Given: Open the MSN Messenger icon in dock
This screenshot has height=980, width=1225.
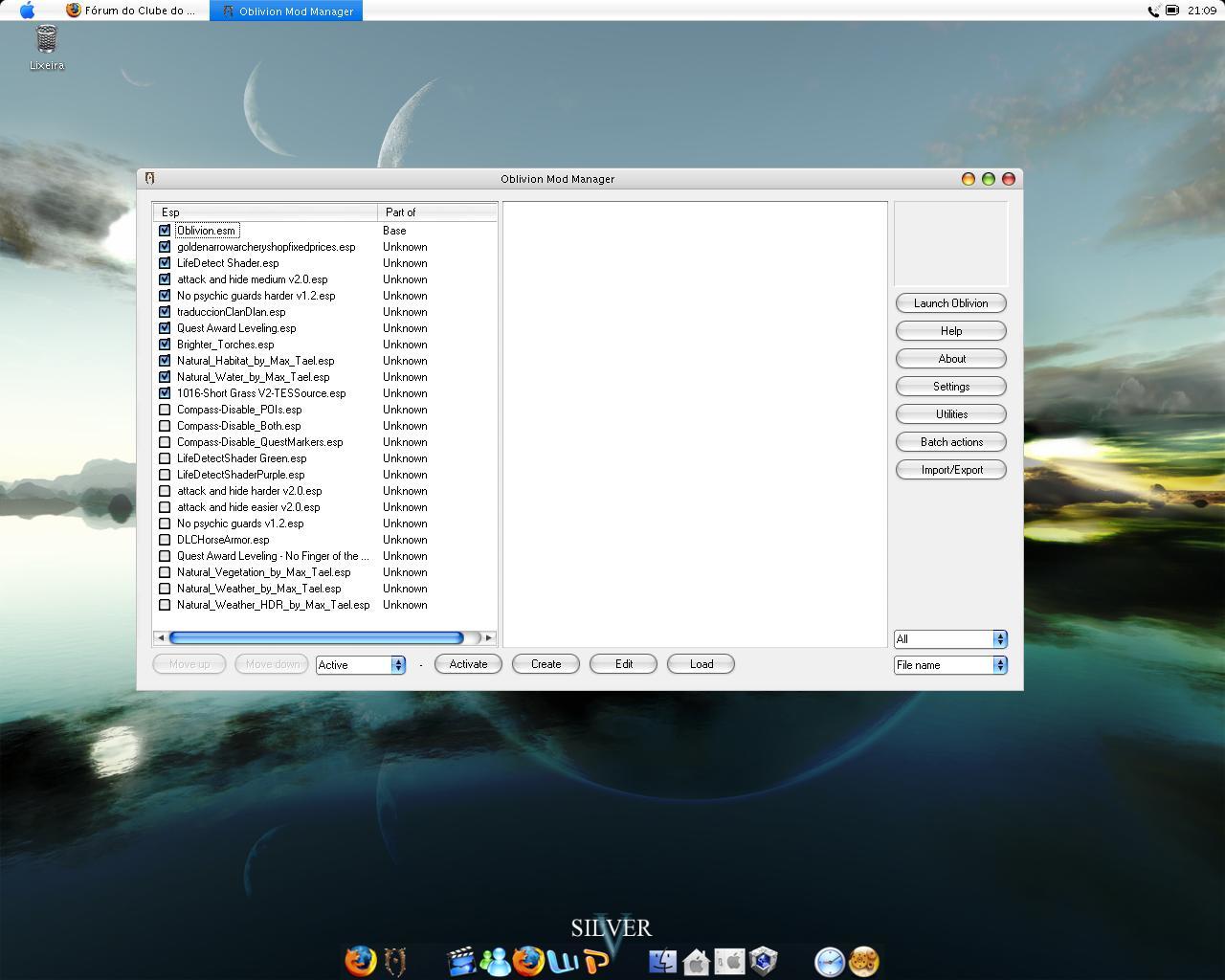Looking at the screenshot, I should pyautogui.click(x=495, y=961).
